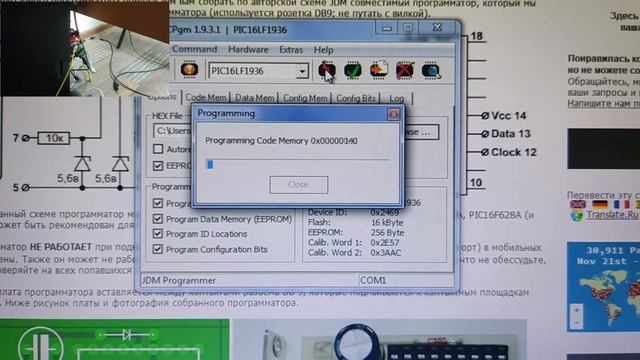The width and height of the screenshot is (640, 360).
Task: Click the German flag translation icon
Action: pyautogui.click(x=600, y=204)
